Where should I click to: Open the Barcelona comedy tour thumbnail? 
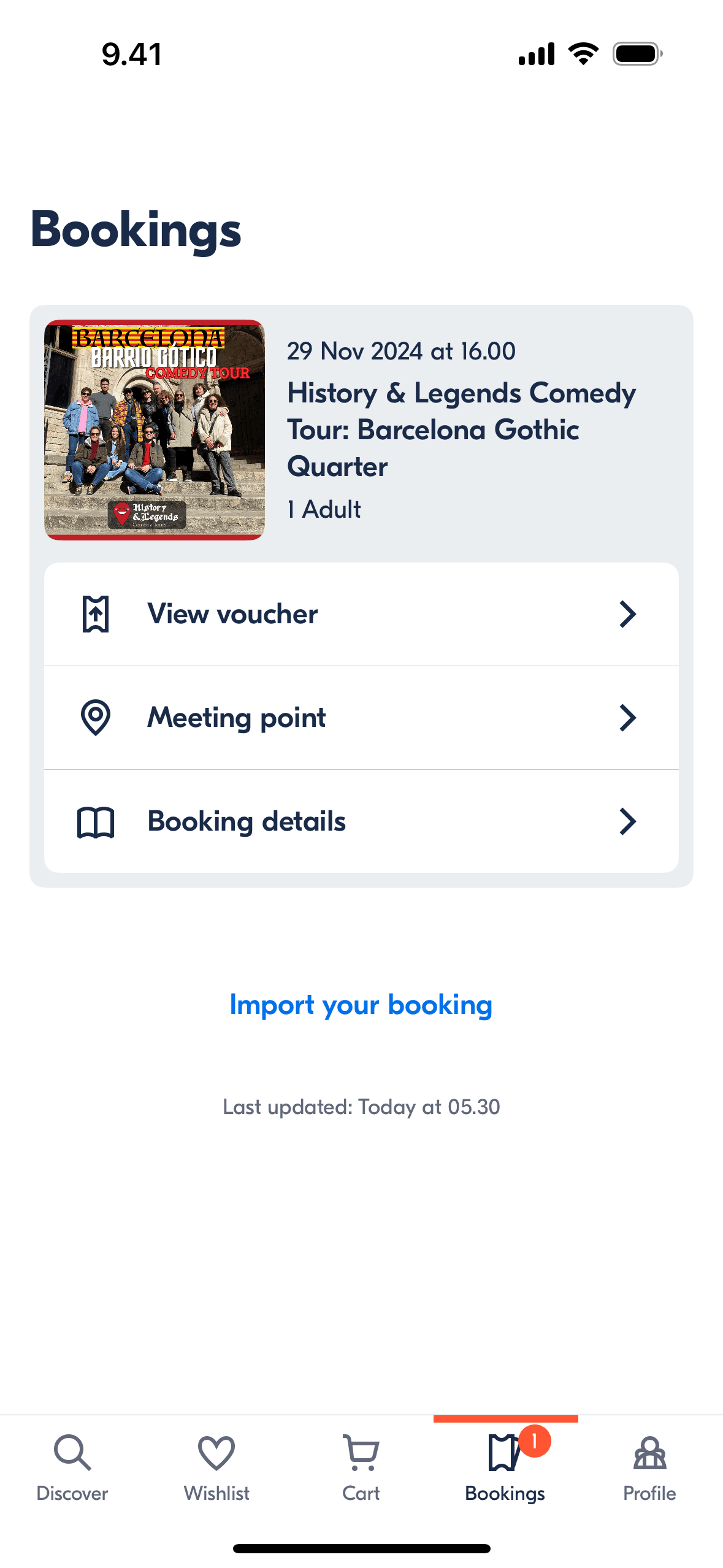tap(155, 429)
